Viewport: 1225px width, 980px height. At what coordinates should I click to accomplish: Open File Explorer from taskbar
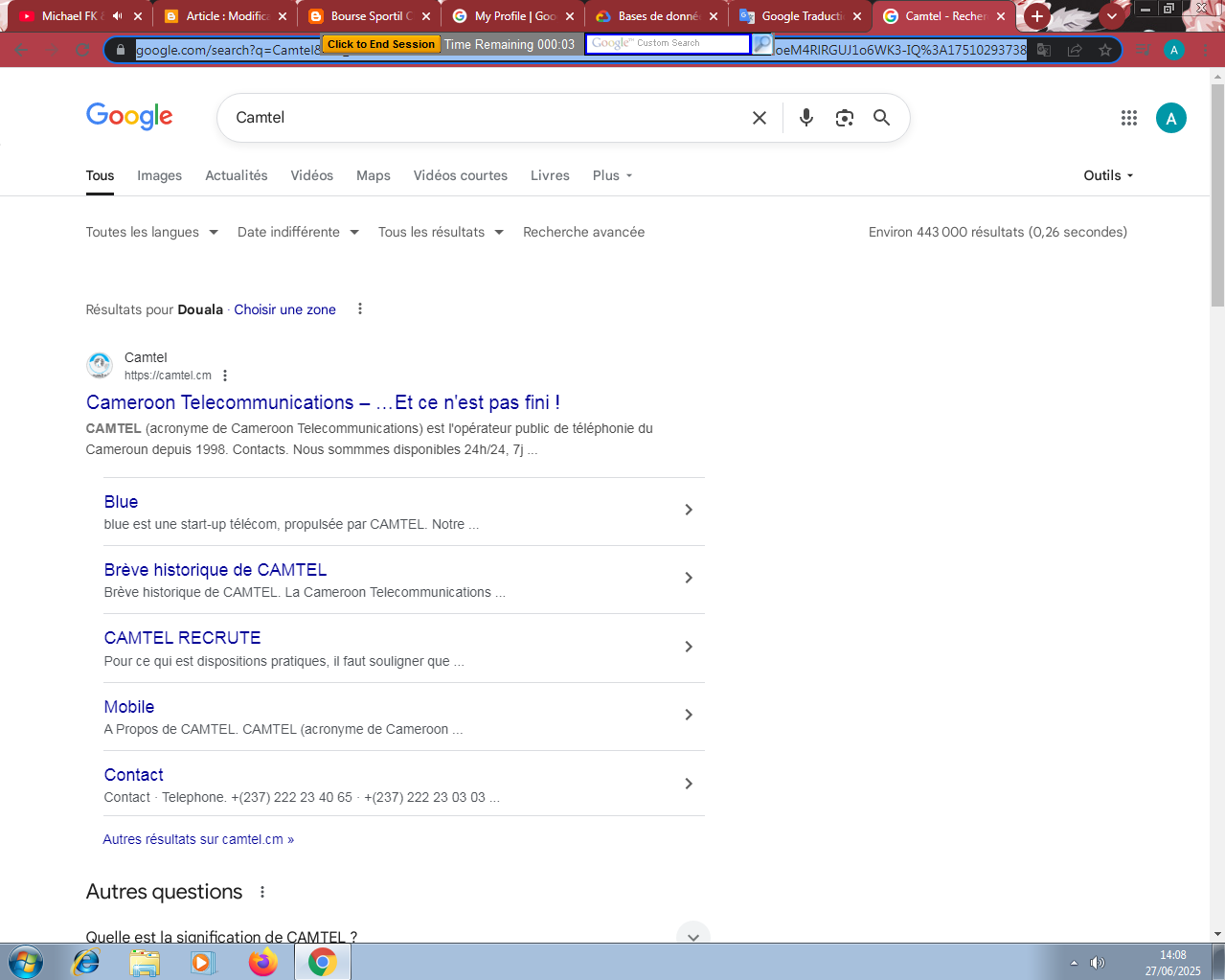(145, 962)
